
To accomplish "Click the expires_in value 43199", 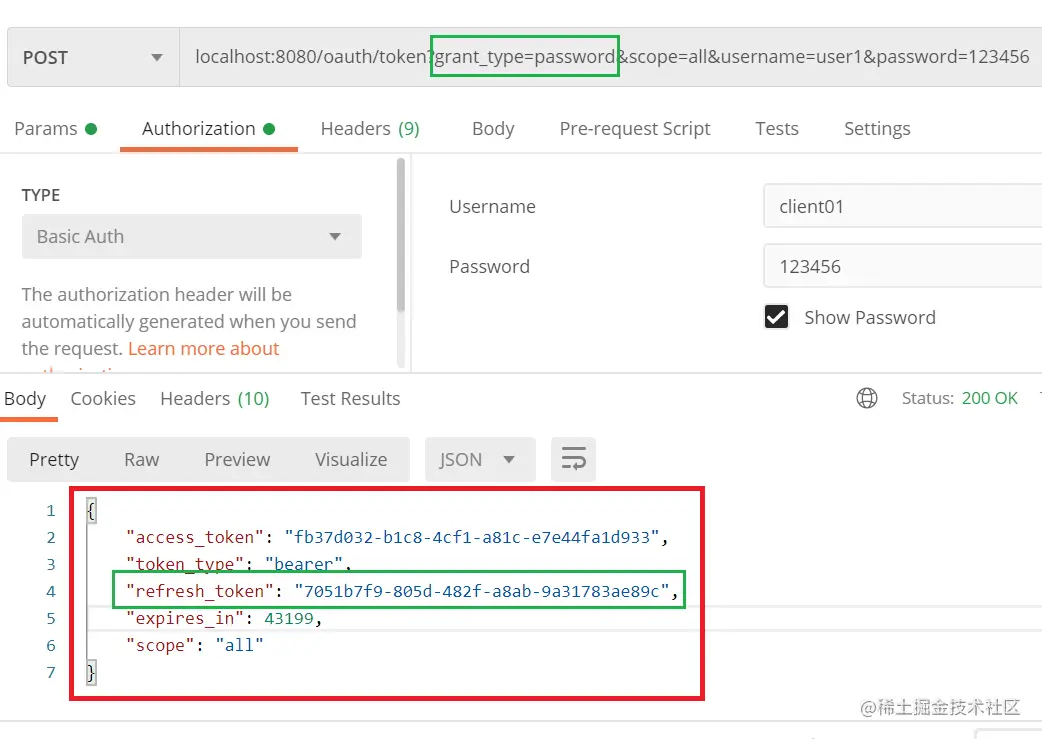I will (288, 619).
